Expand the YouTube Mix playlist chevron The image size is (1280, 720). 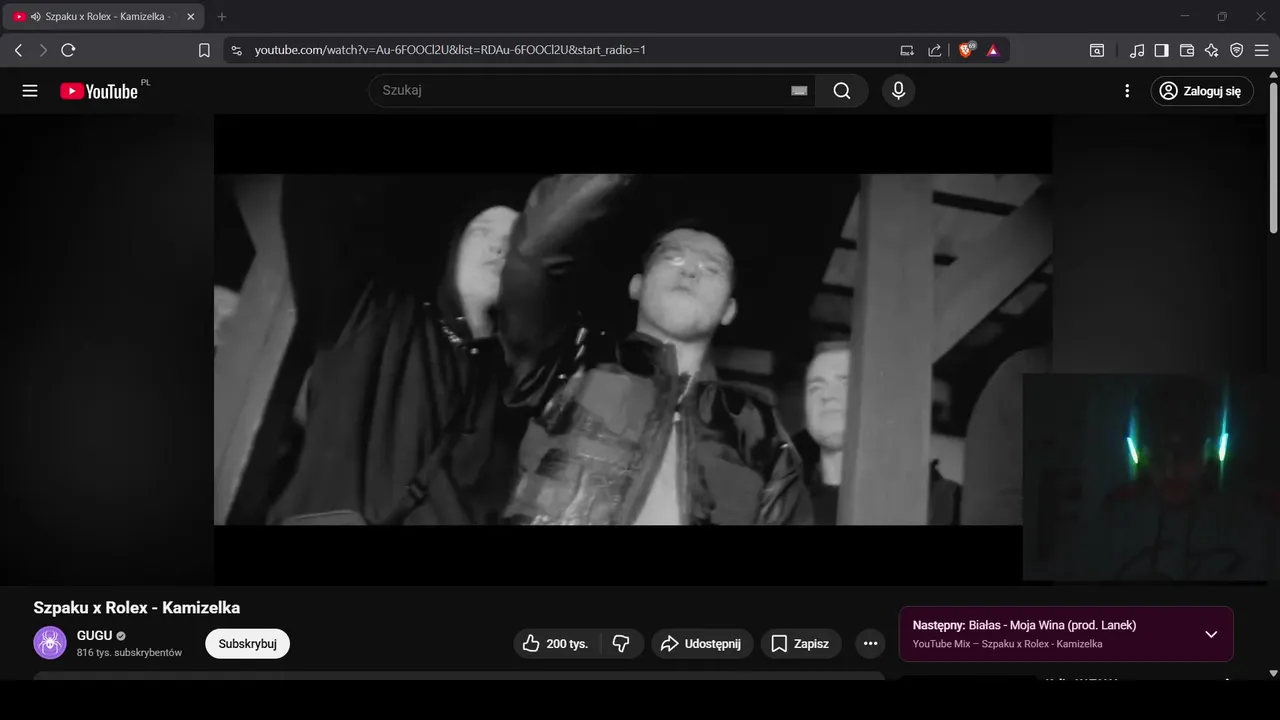click(x=1211, y=634)
